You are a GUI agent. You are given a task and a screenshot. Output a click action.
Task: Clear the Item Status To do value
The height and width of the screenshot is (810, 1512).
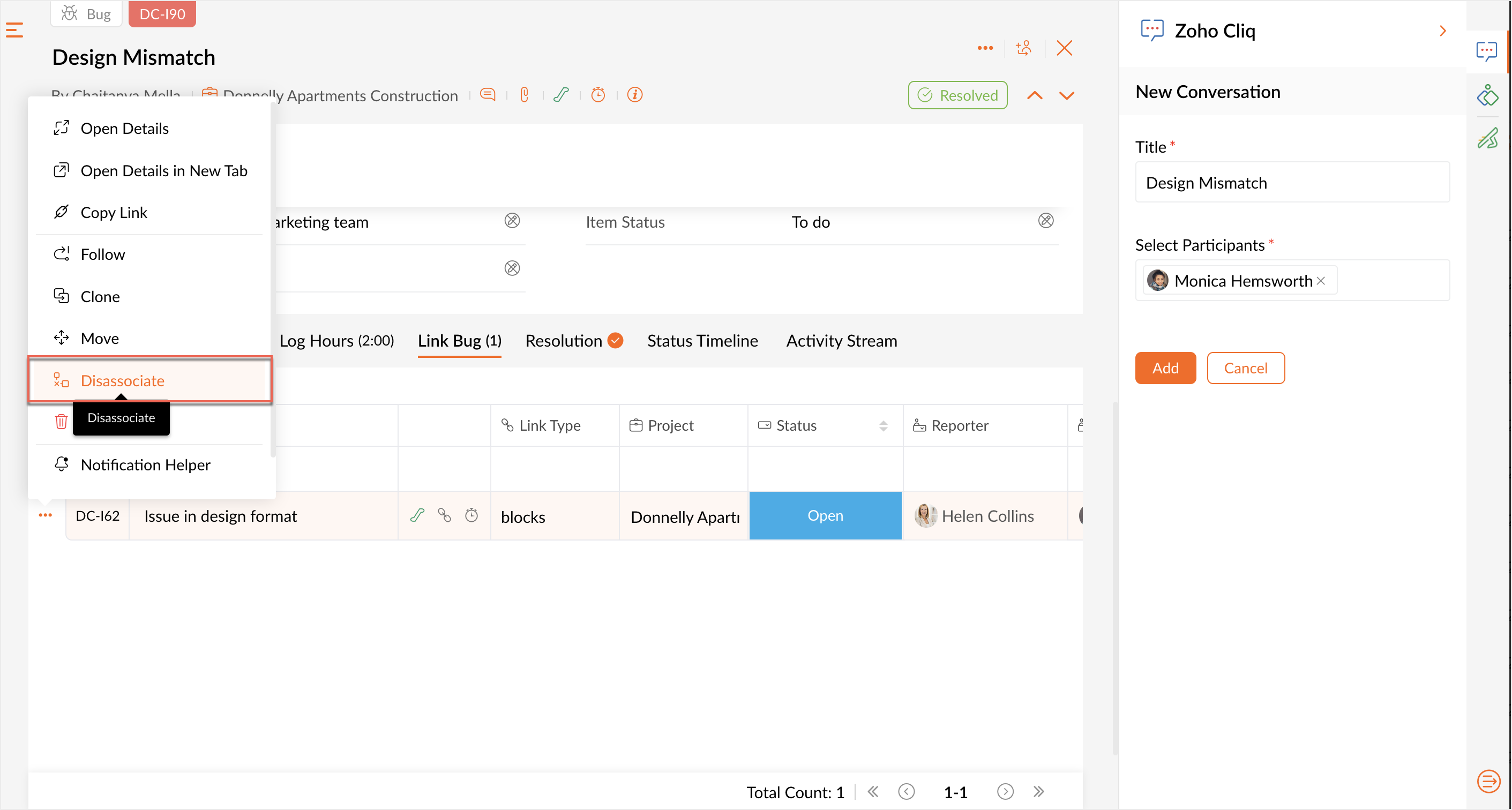[1045, 221]
